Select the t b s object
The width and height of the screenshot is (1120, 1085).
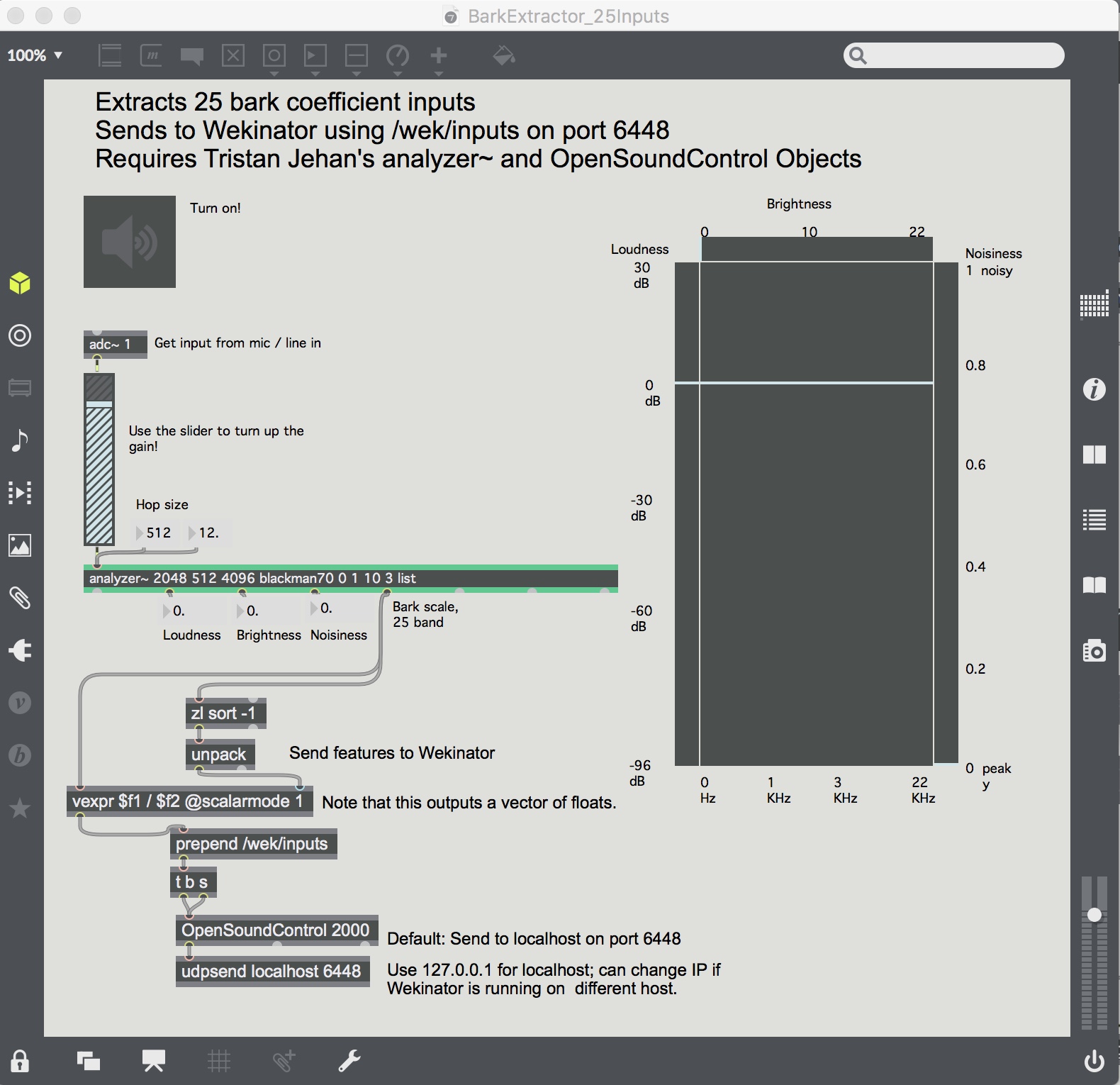pos(194,882)
